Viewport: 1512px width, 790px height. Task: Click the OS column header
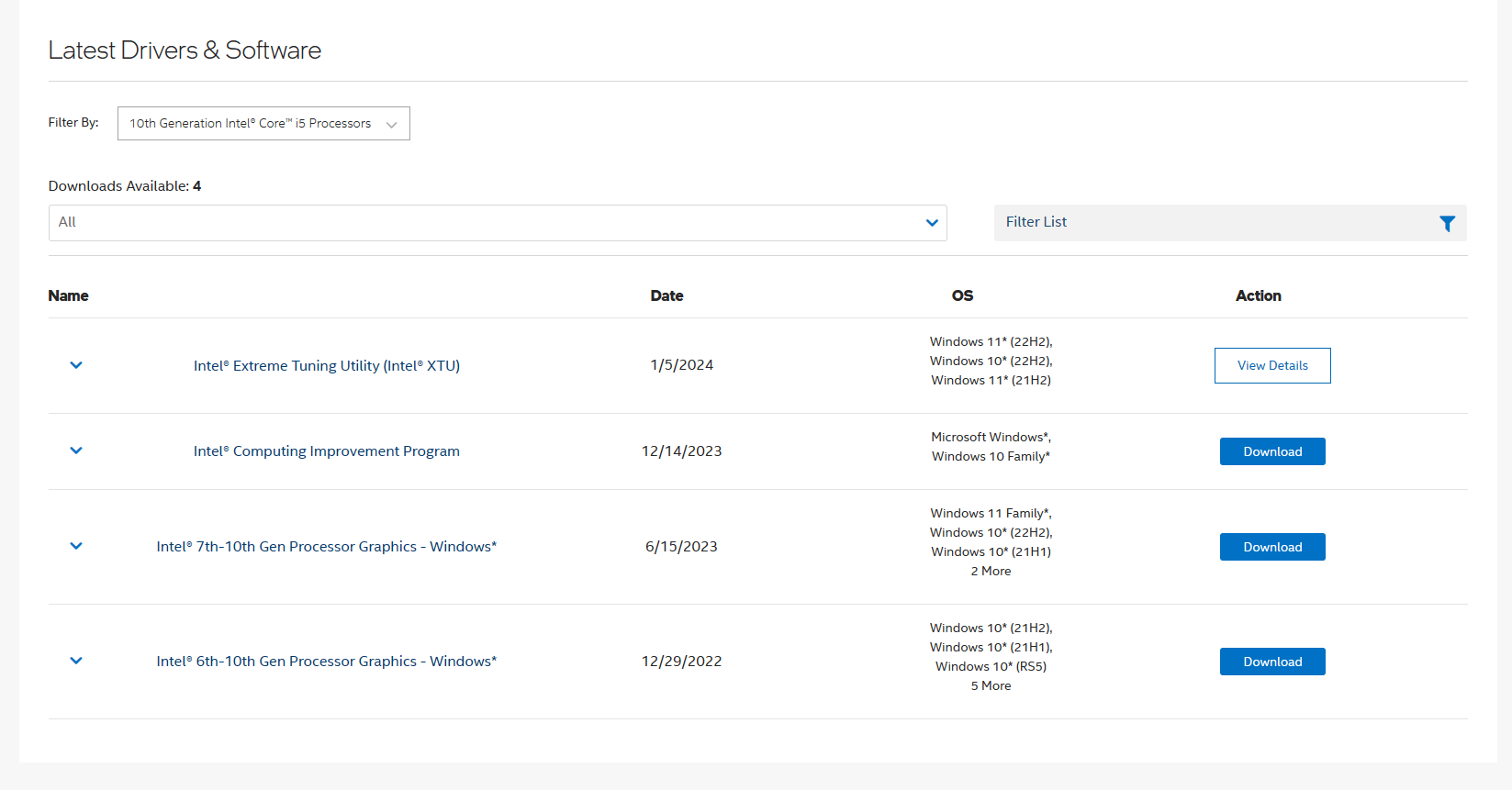click(962, 295)
